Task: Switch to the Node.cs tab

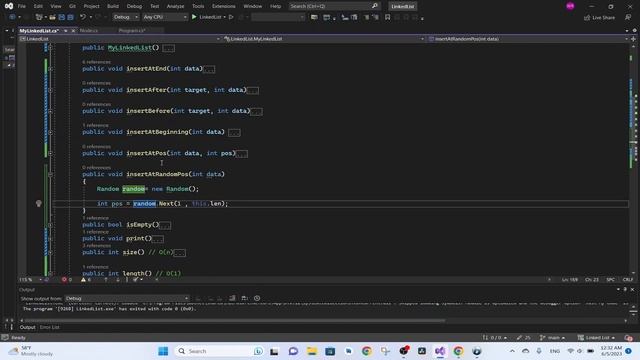Action: click(89, 31)
